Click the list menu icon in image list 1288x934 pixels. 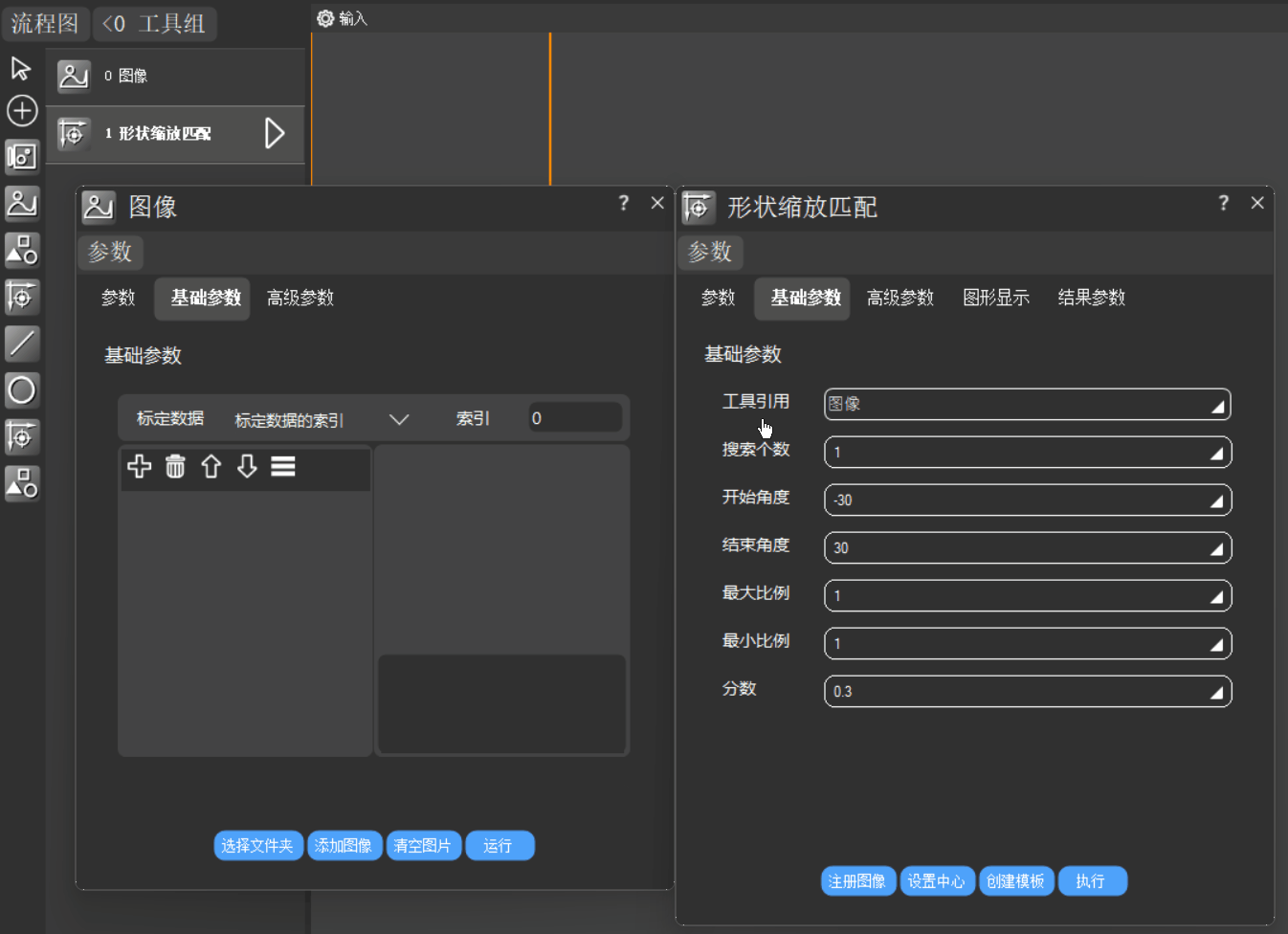click(x=283, y=466)
